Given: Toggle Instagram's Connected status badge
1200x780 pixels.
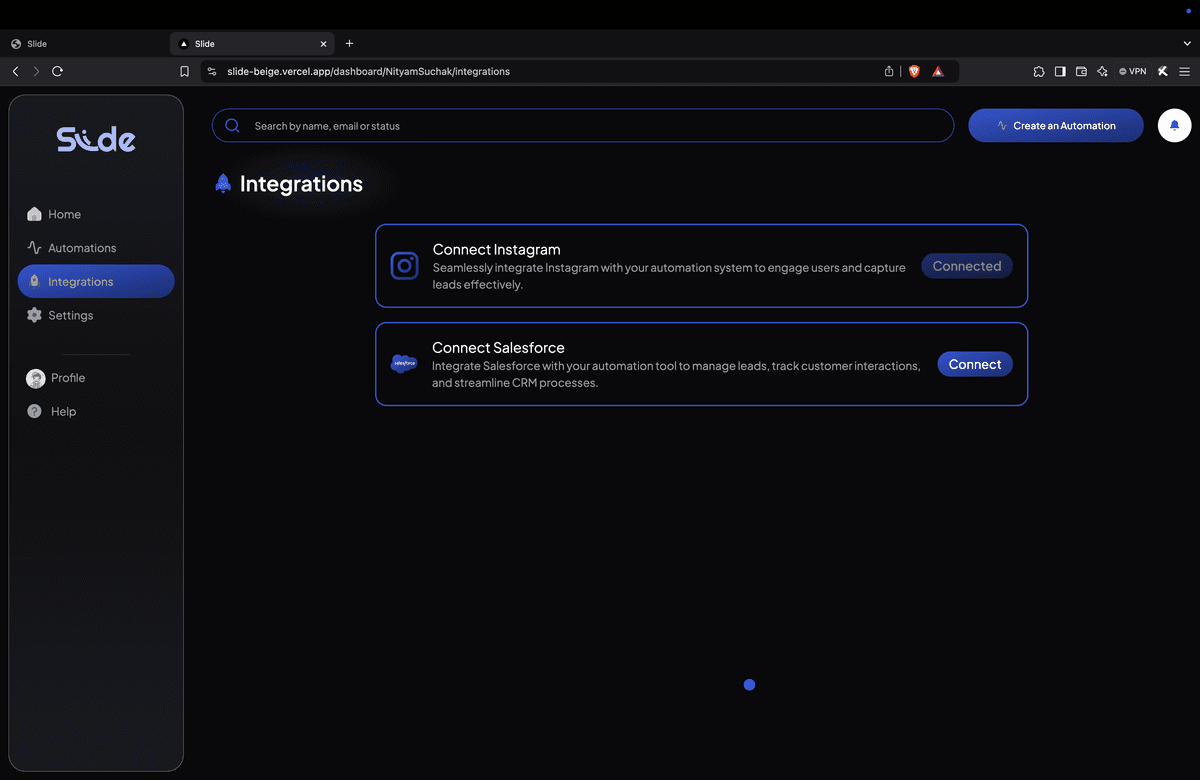Looking at the screenshot, I should click(966, 265).
